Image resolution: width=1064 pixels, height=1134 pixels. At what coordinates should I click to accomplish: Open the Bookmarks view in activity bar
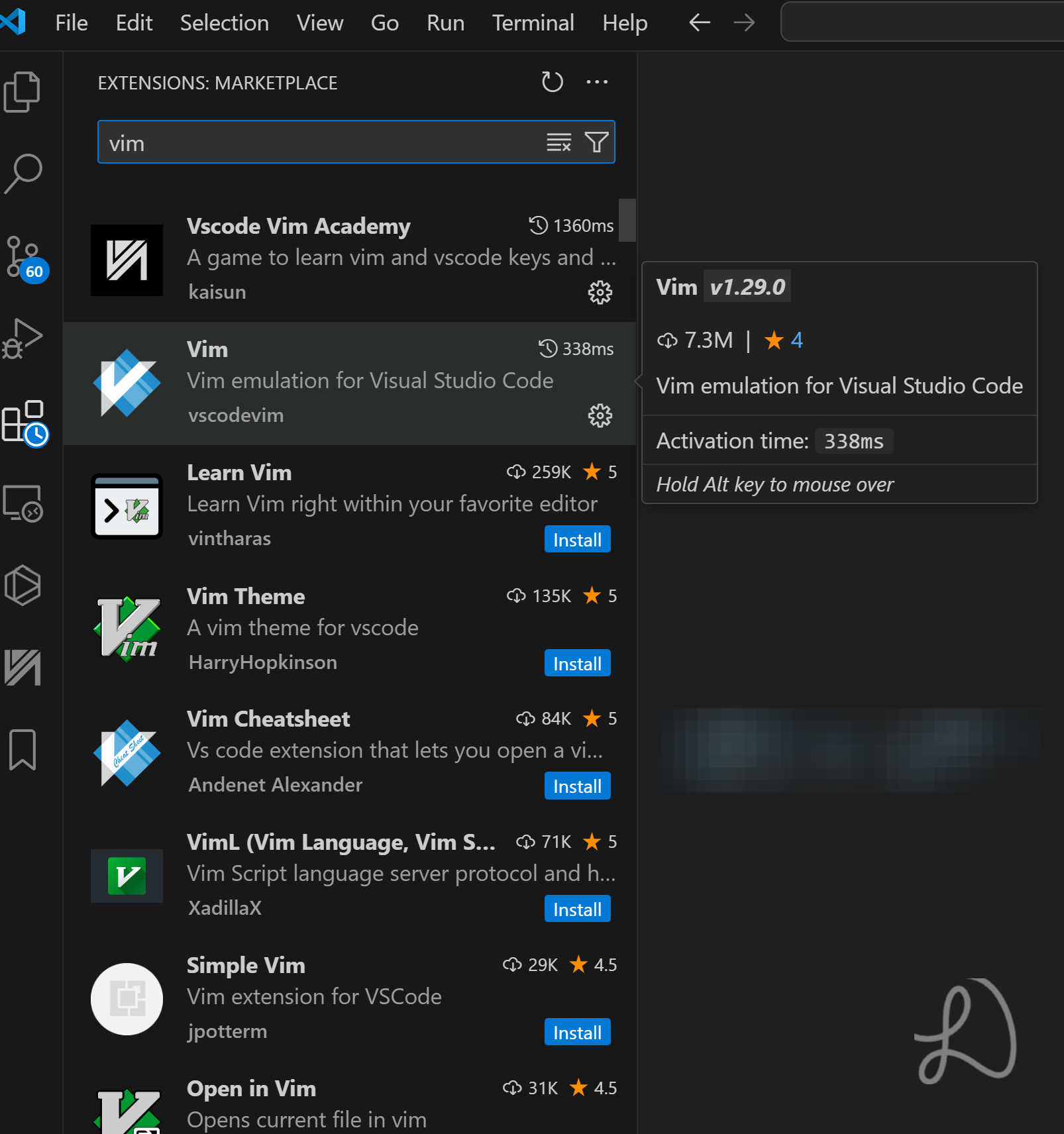click(23, 750)
